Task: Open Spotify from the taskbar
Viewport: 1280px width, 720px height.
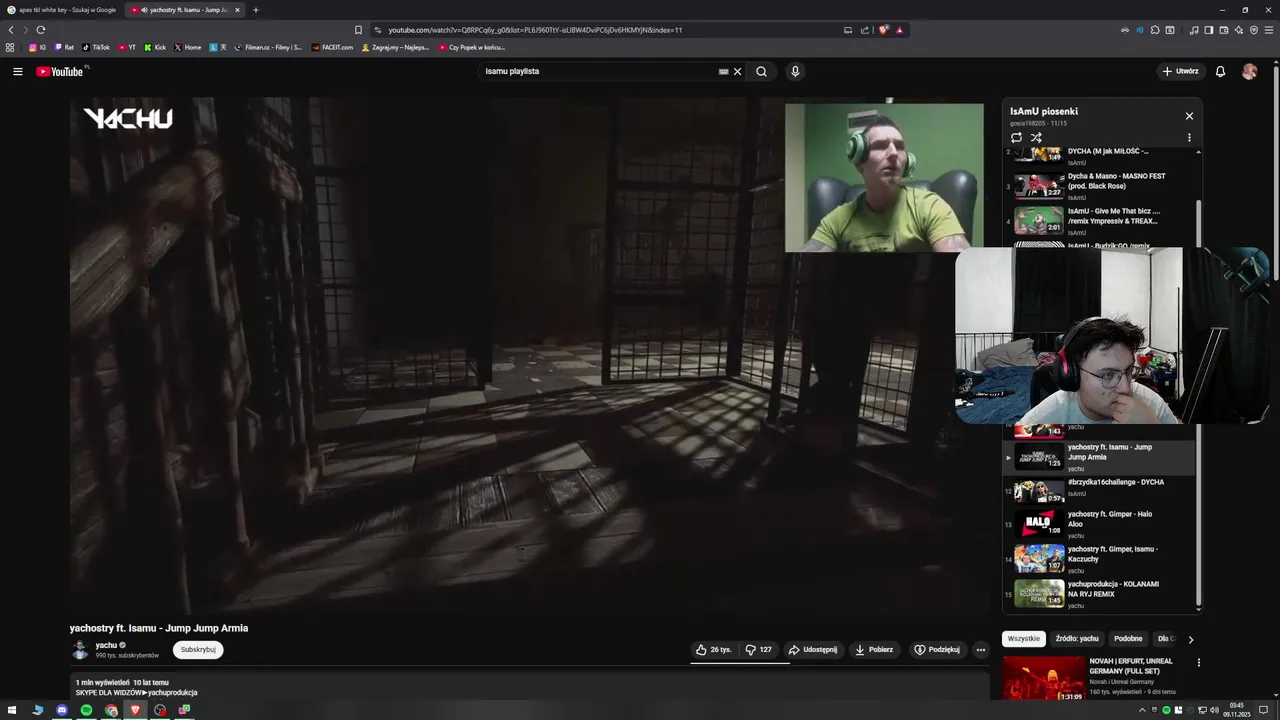Action: (87, 710)
